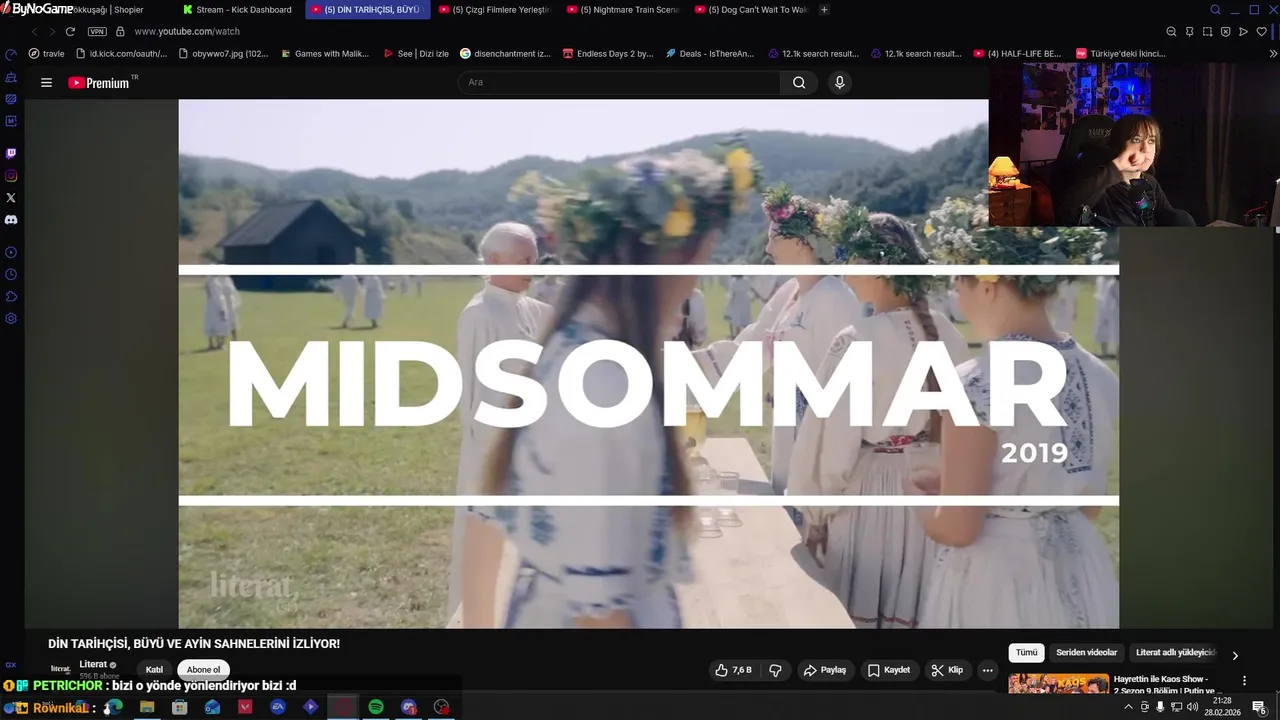The height and width of the screenshot is (720, 1280).
Task: Open options menu for Hayrettin ile Kaos Show
Action: click(1244, 681)
